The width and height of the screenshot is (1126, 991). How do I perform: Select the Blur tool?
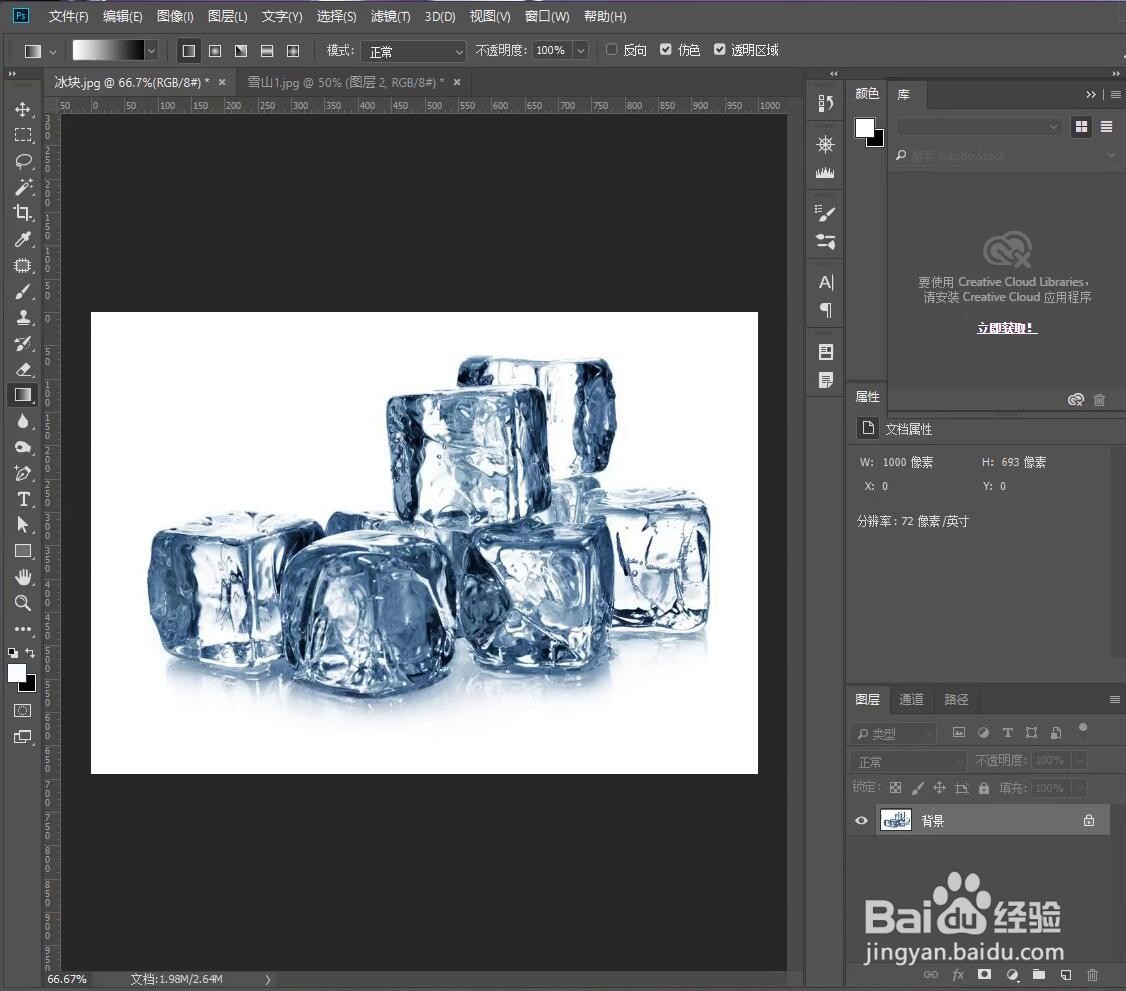click(23, 421)
